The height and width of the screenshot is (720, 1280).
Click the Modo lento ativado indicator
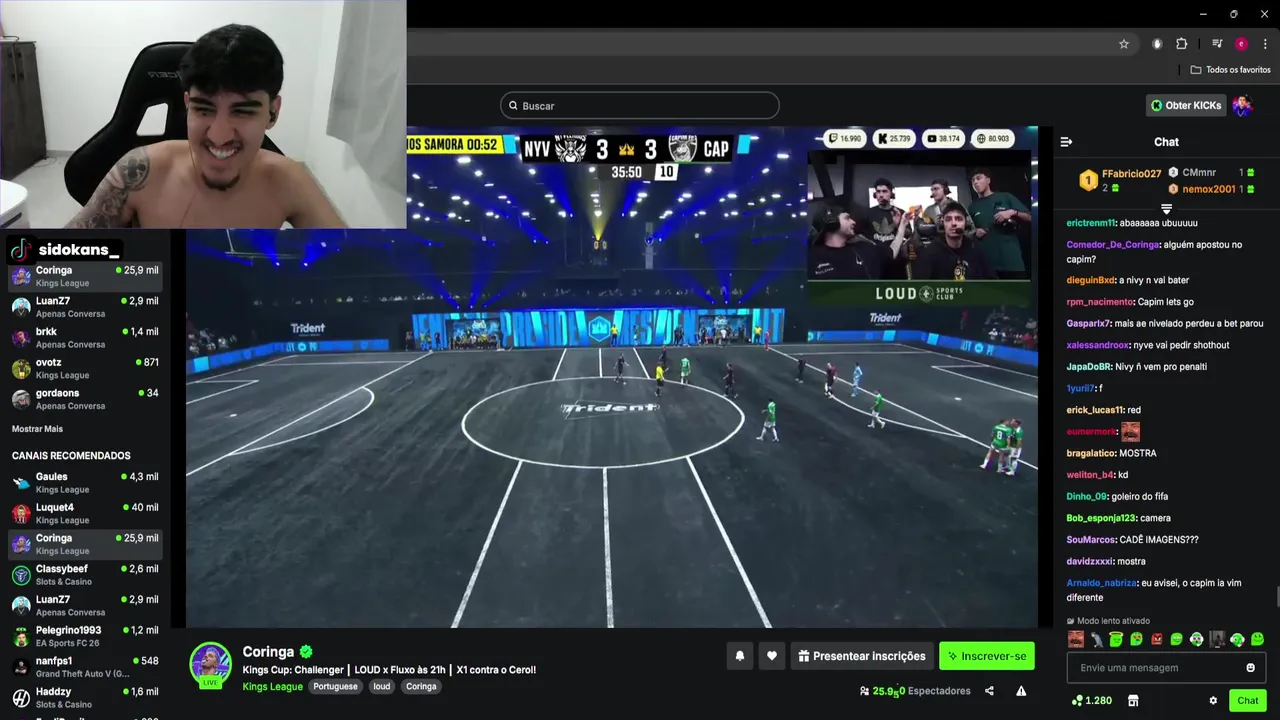1108,621
